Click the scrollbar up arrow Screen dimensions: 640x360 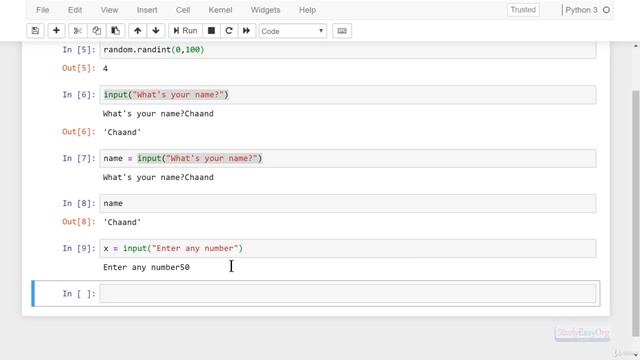(x=636, y=46)
